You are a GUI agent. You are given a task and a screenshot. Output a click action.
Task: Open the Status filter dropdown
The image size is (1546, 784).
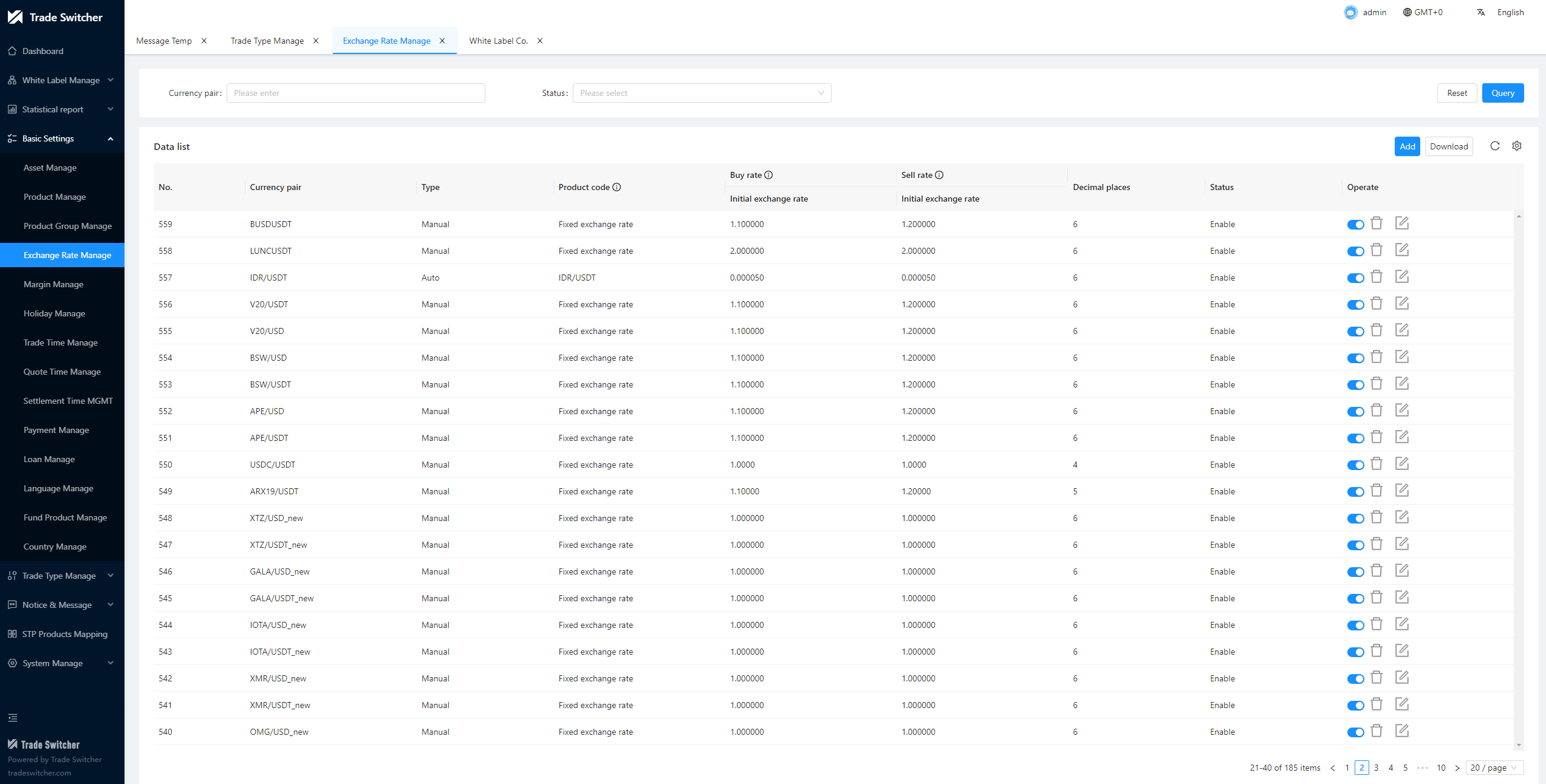702,93
